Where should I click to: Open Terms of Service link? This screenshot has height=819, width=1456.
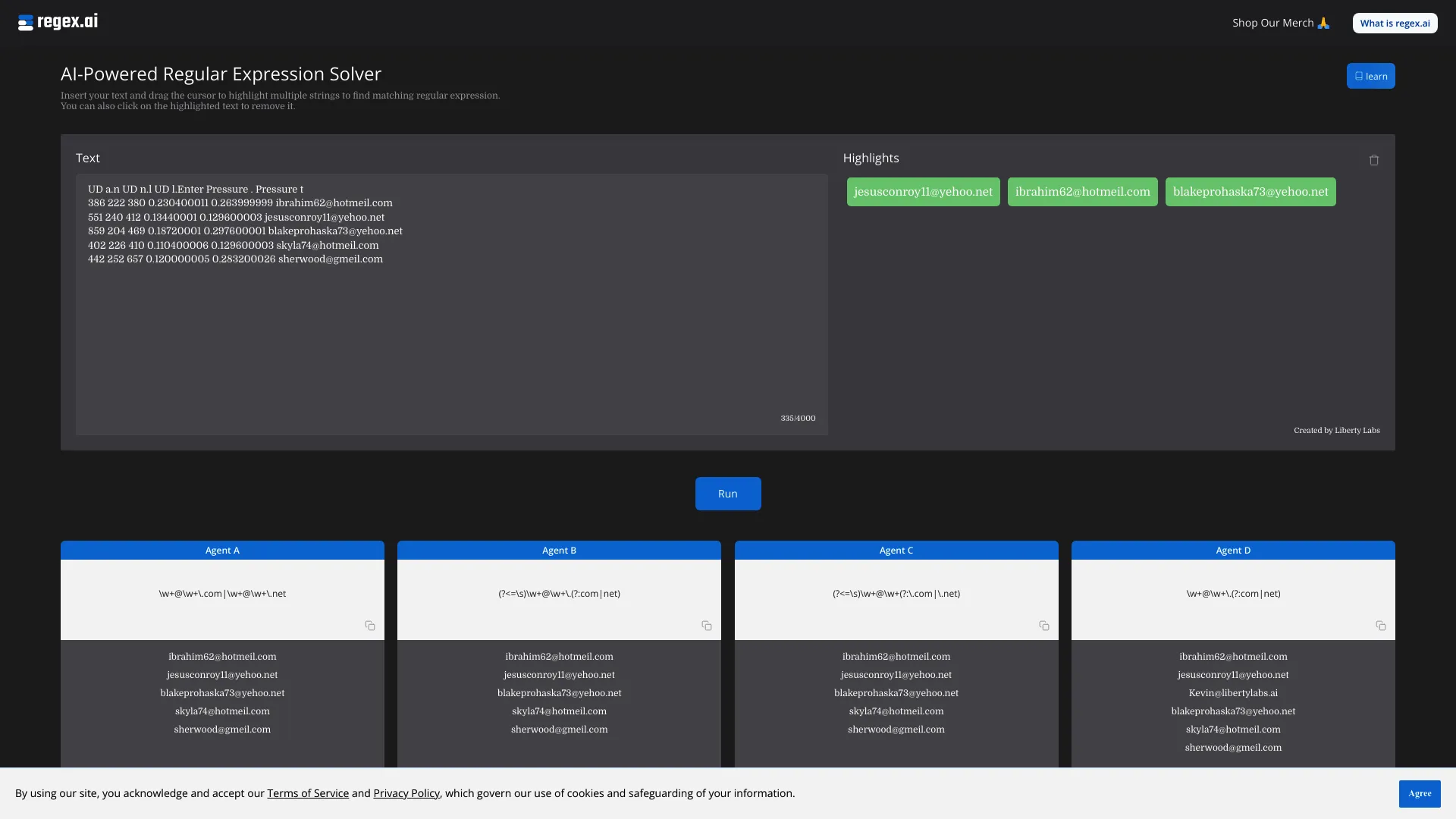point(308,793)
